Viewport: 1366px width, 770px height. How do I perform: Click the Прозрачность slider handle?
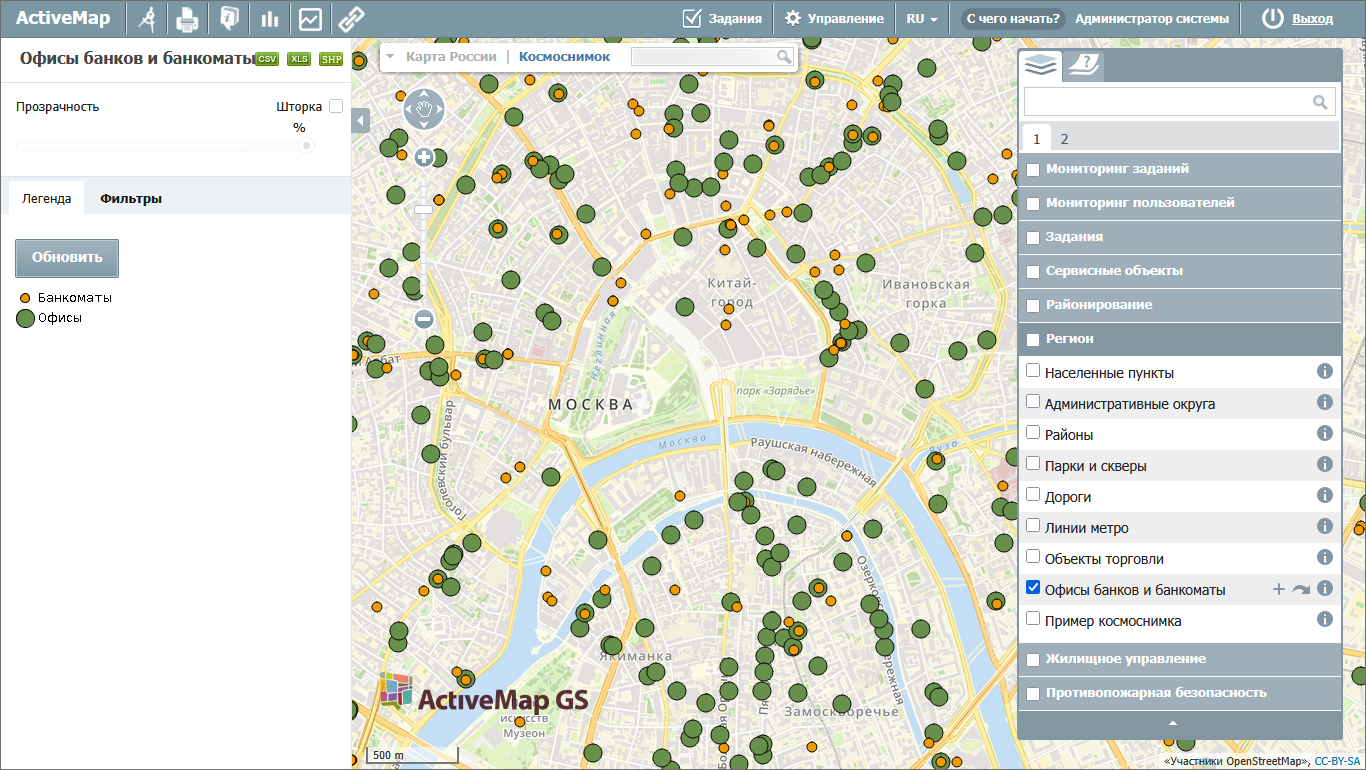(x=306, y=145)
